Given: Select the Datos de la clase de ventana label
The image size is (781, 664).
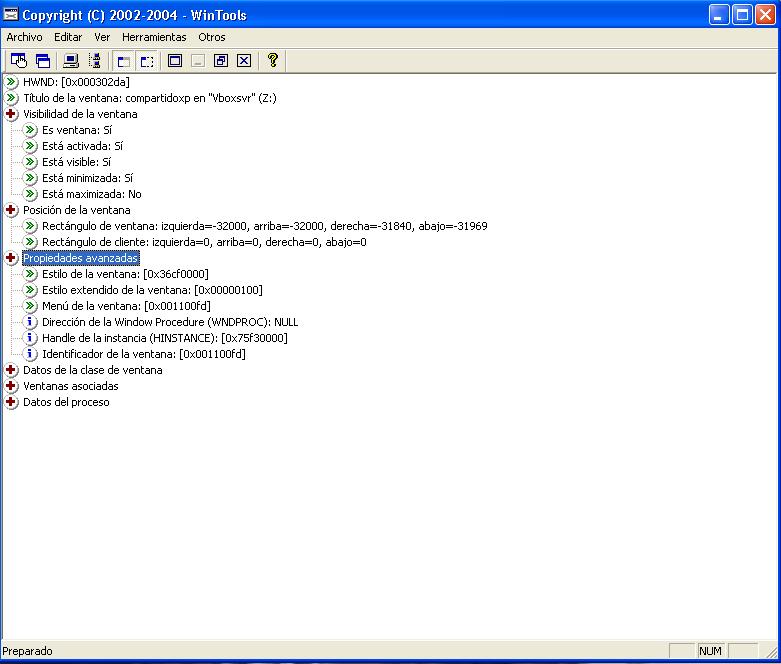Looking at the screenshot, I should click(93, 370).
